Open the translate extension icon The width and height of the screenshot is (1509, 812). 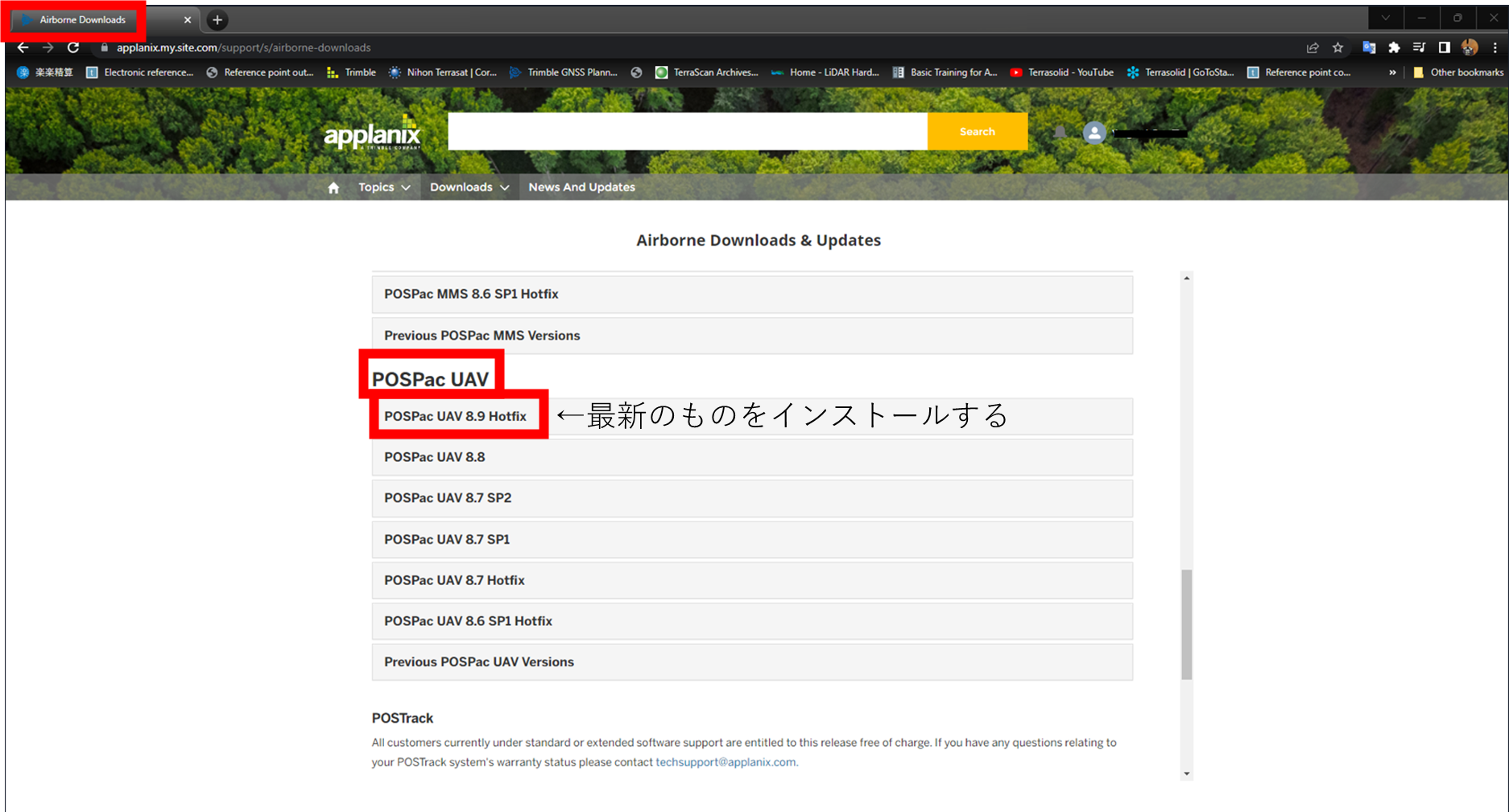coord(1369,47)
